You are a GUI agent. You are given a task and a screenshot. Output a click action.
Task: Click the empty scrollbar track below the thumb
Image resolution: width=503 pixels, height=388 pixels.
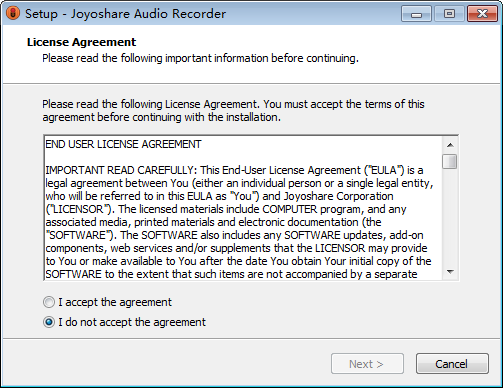pos(450,217)
